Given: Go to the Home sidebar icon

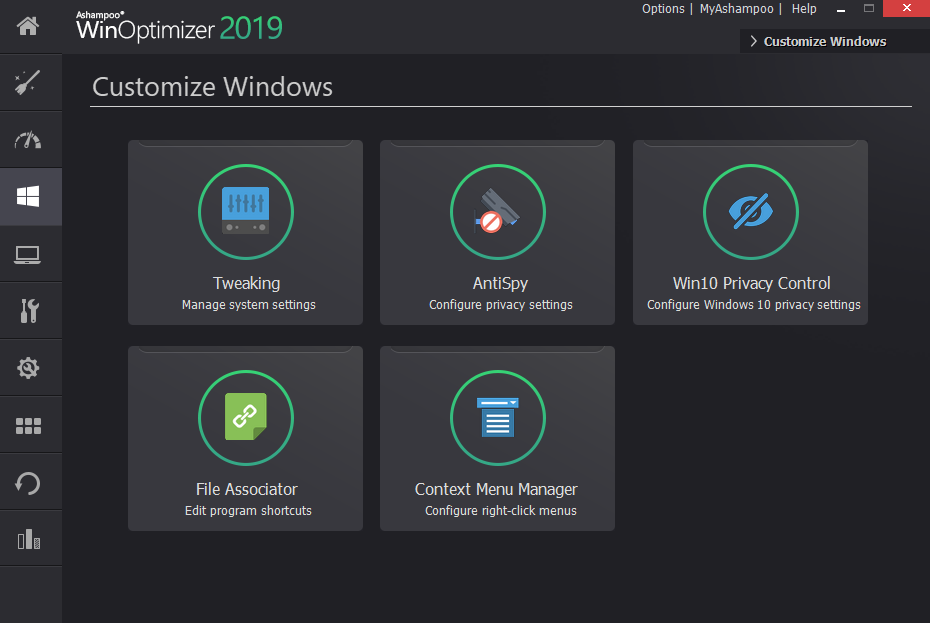Looking at the screenshot, I should [28, 26].
